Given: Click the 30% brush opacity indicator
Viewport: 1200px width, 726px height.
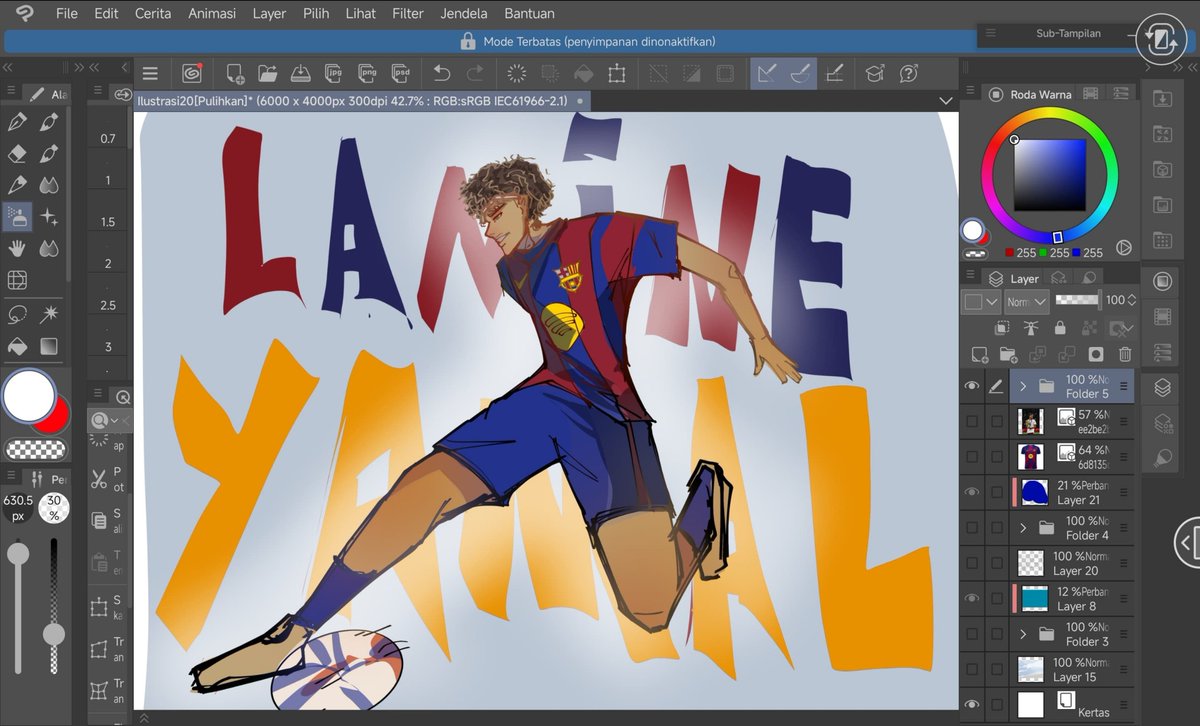Looking at the screenshot, I should pos(54,508).
